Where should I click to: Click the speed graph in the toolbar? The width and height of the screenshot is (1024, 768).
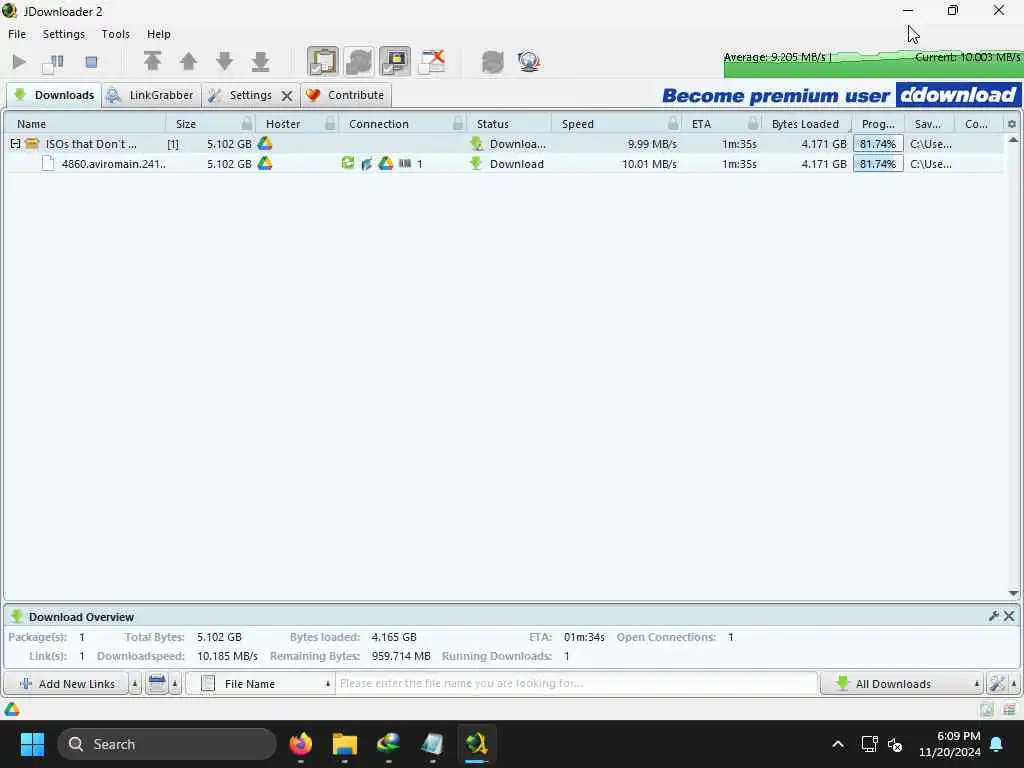click(x=873, y=63)
